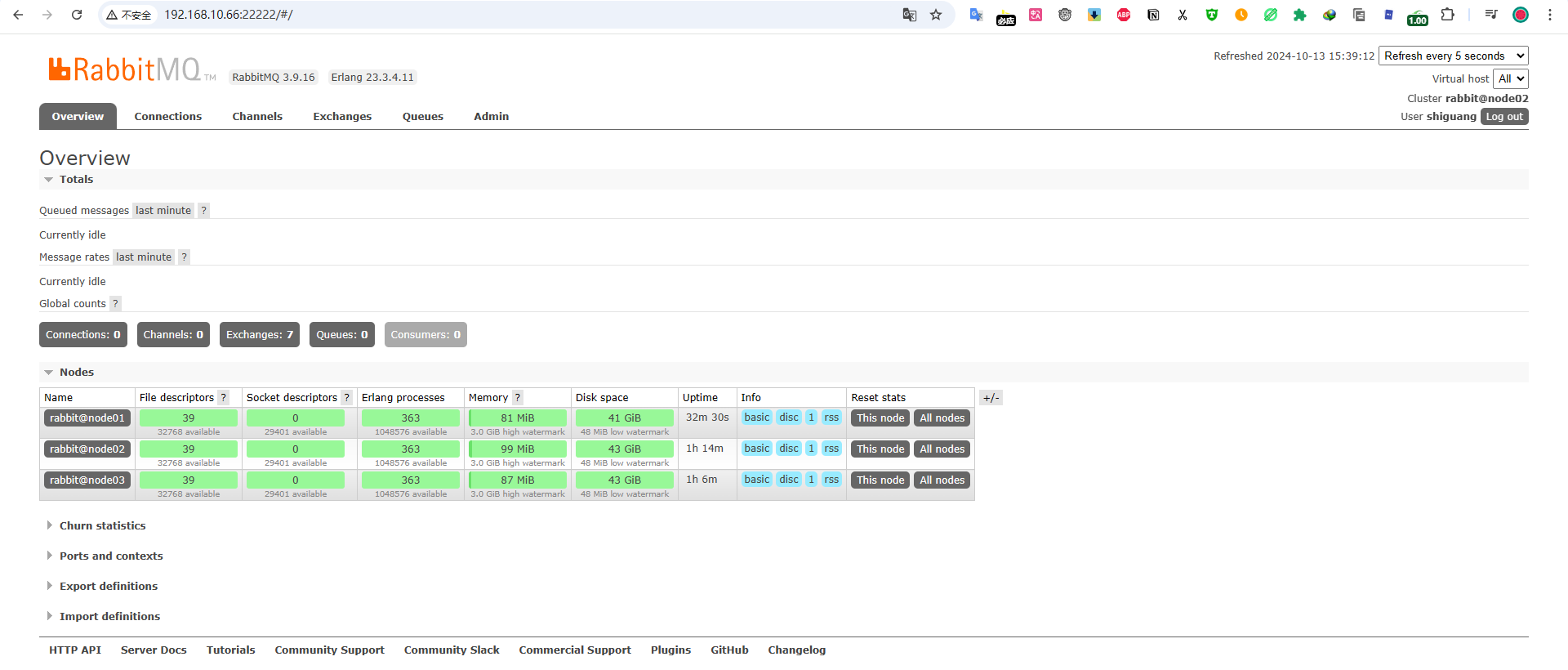Click the scissors extension icon
1568x670 pixels.
coord(1183,15)
